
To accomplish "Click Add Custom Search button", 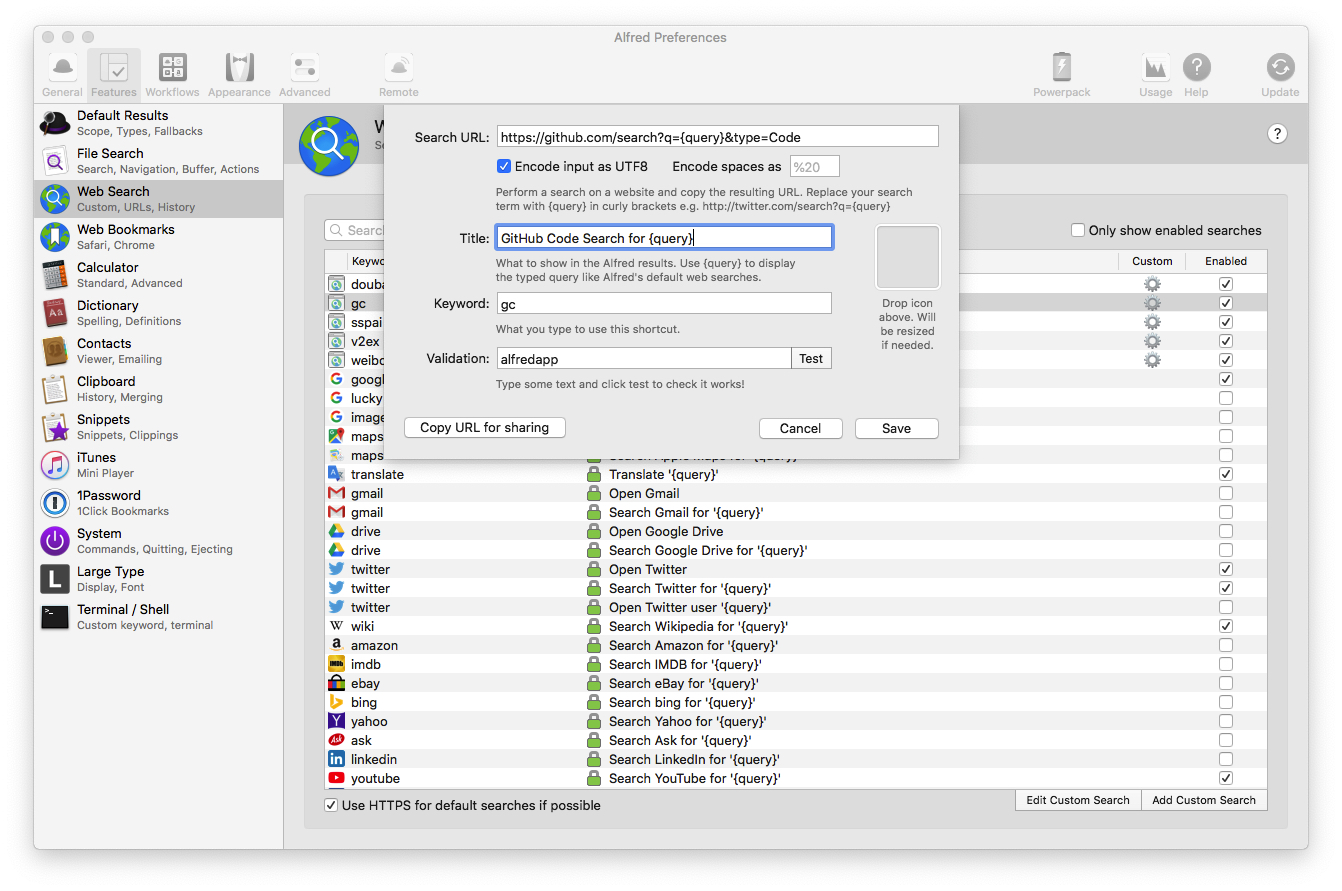I will tap(1203, 800).
